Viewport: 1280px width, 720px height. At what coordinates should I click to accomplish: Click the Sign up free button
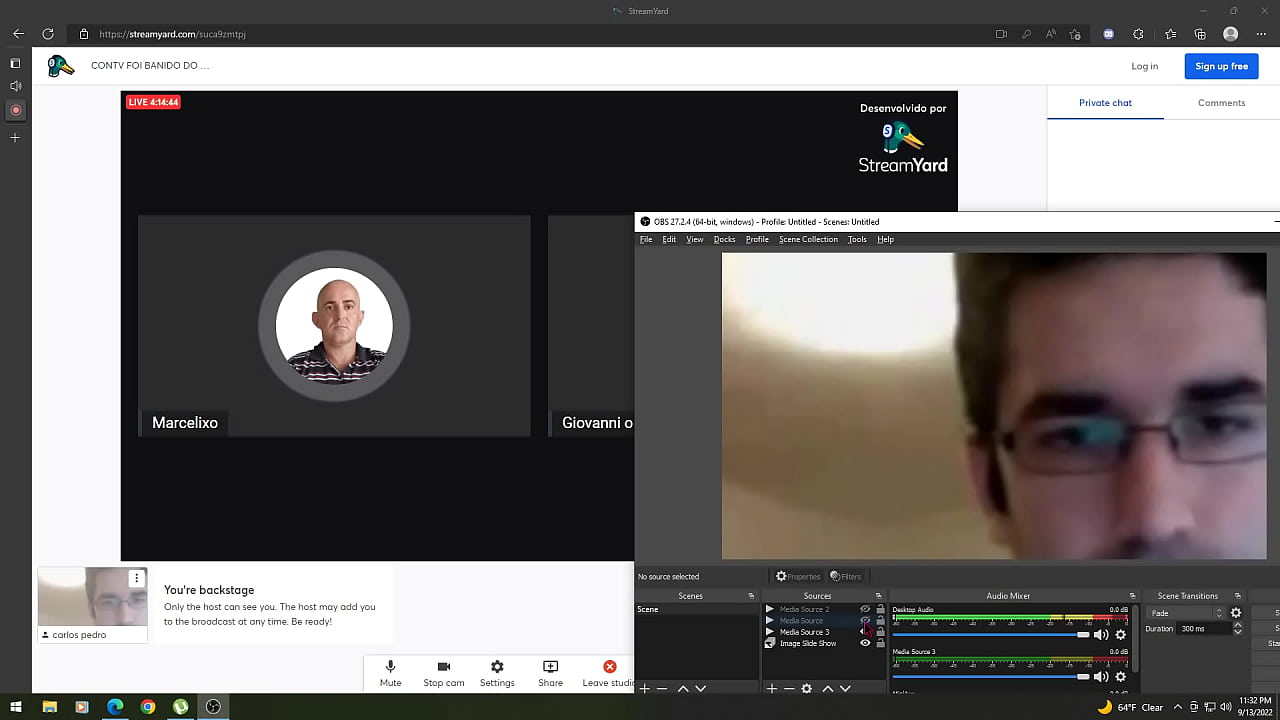1221,66
